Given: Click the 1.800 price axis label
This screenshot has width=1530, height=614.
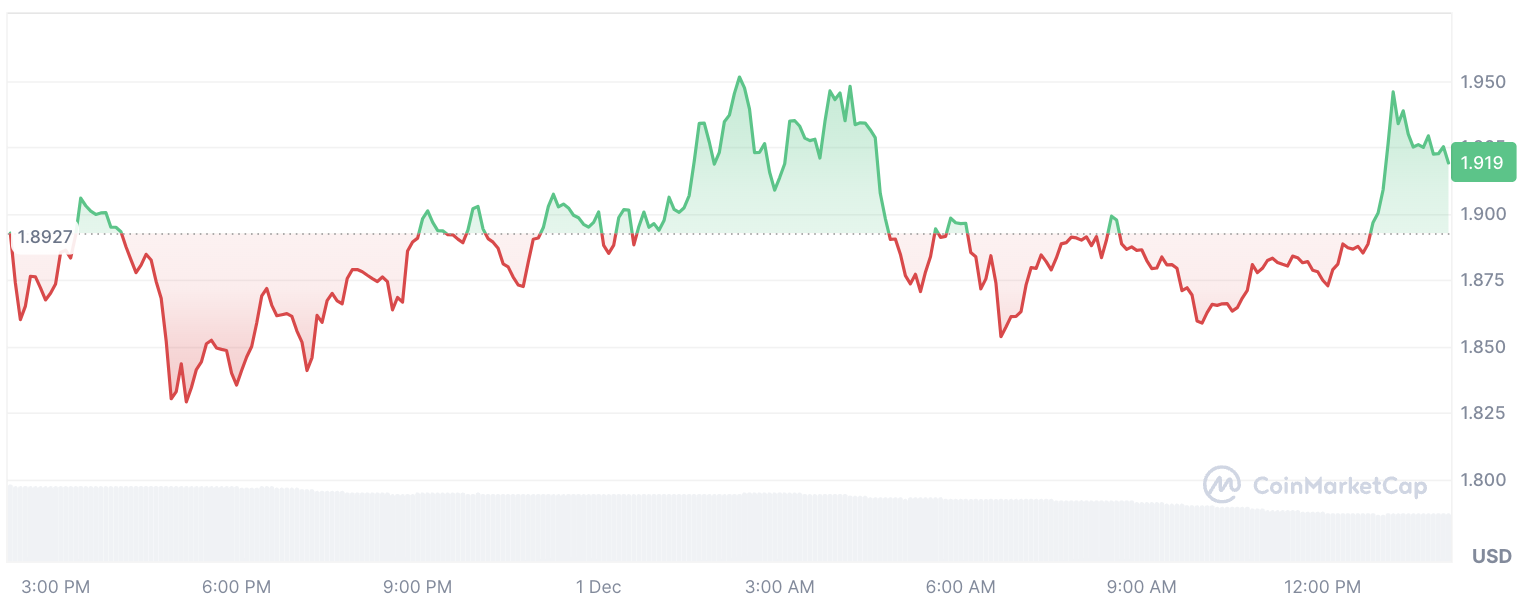Looking at the screenshot, I should pos(1482,480).
